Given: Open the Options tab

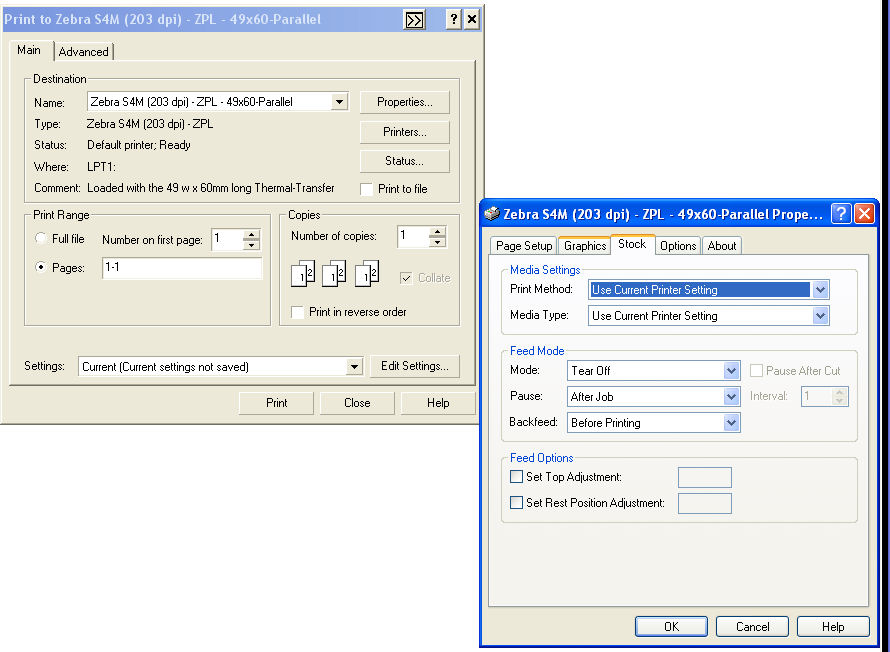Looking at the screenshot, I should 678,246.
